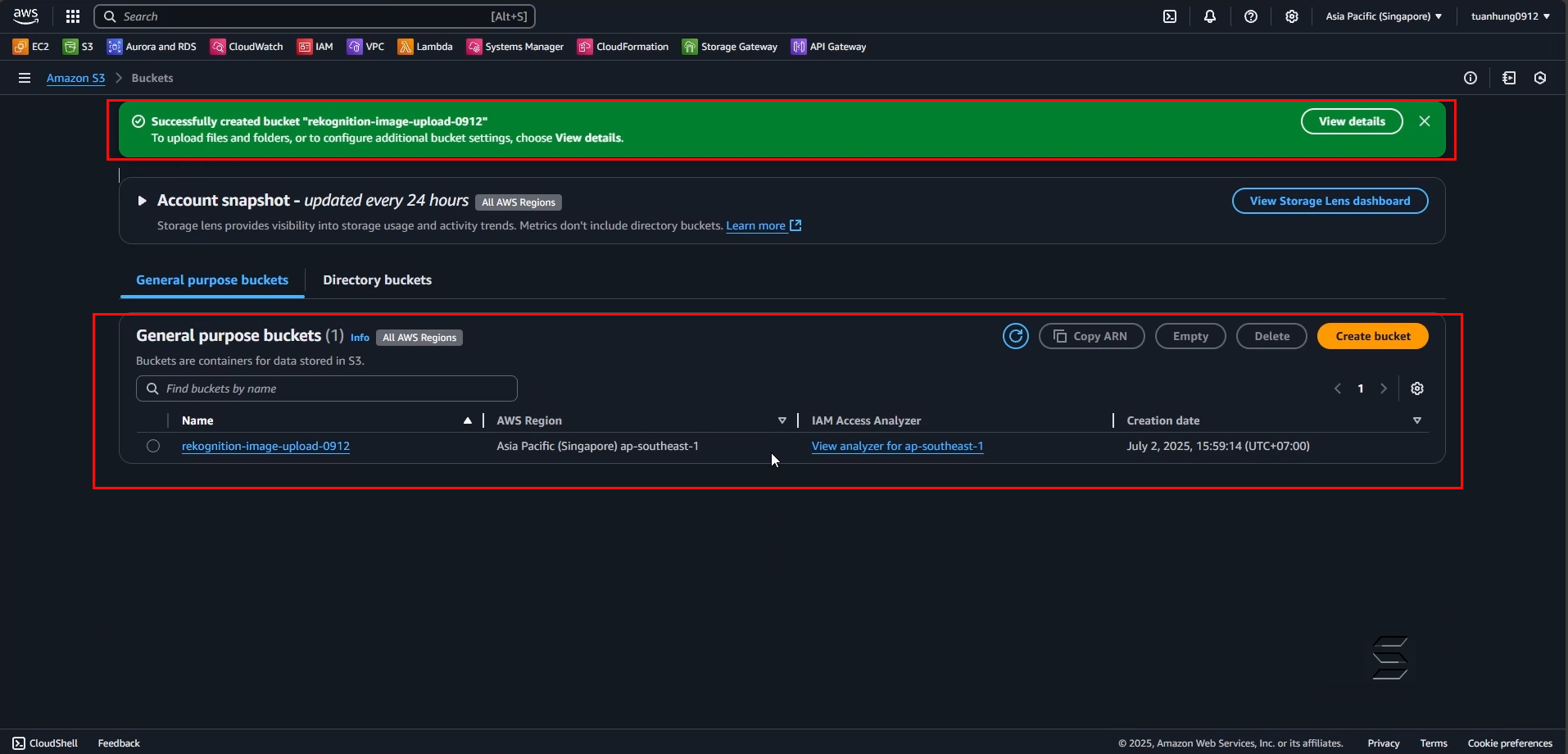Image resolution: width=1568 pixels, height=754 pixels.
Task: Open the Learn more external link
Action: (x=764, y=225)
